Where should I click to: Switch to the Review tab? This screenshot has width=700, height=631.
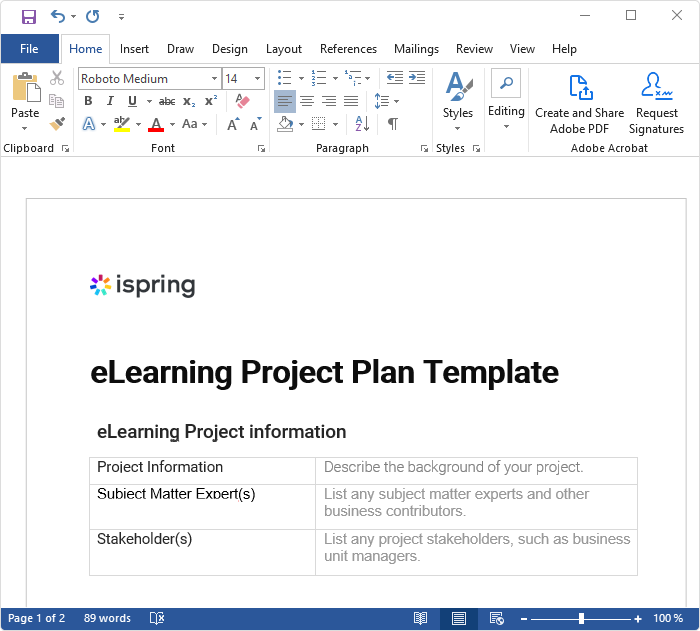click(x=474, y=49)
